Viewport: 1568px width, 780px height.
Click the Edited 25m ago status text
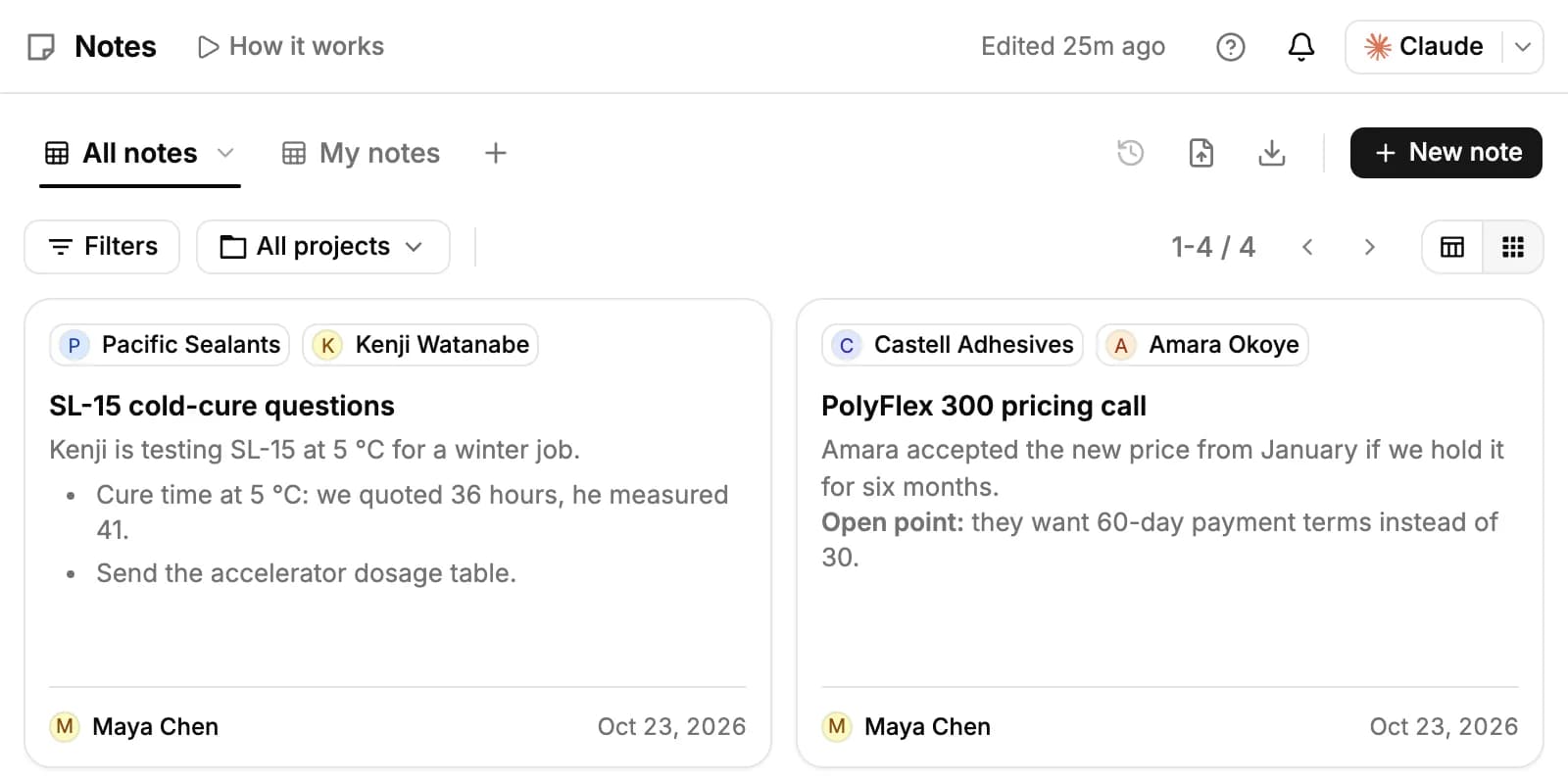(x=1073, y=46)
